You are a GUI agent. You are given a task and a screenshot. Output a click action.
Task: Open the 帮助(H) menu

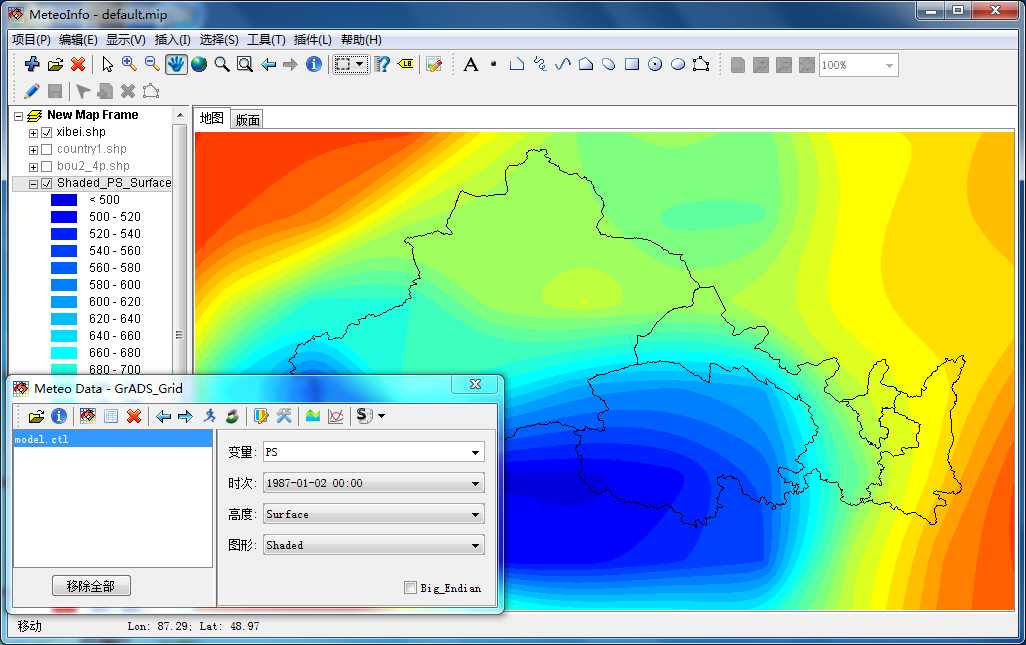point(361,40)
